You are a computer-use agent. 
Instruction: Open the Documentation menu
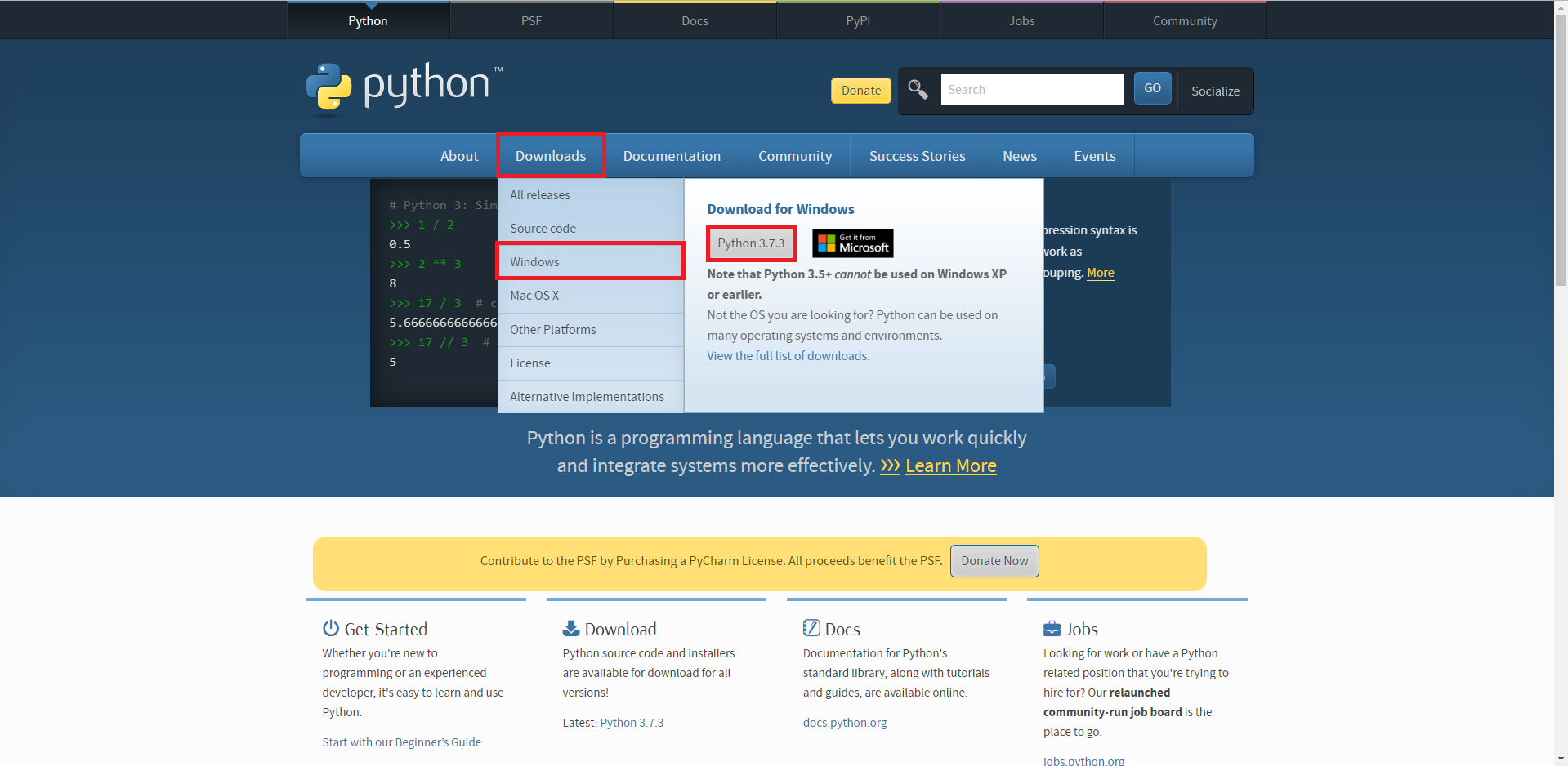point(672,156)
